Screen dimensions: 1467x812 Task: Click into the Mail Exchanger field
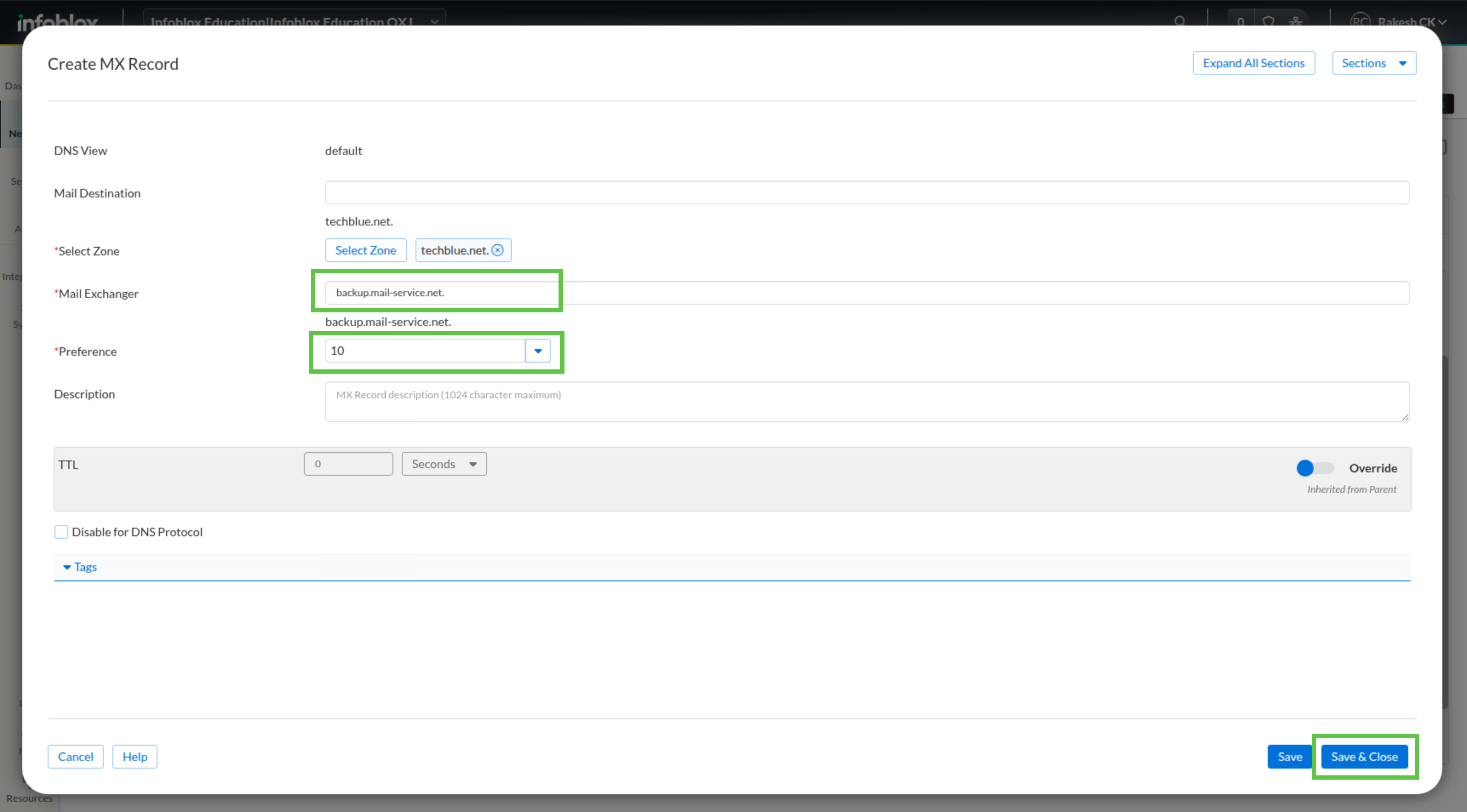[867, 293]
